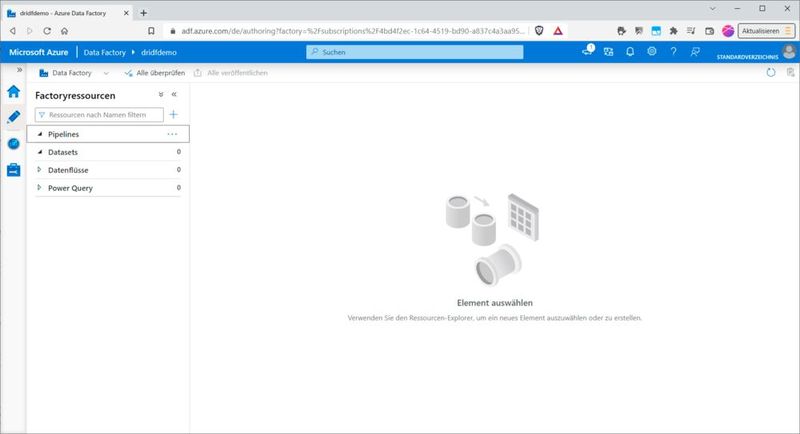Click Alle veröffentlichen publish button
This screenshot has width=800, height=434.
click(x=231, y=73)
